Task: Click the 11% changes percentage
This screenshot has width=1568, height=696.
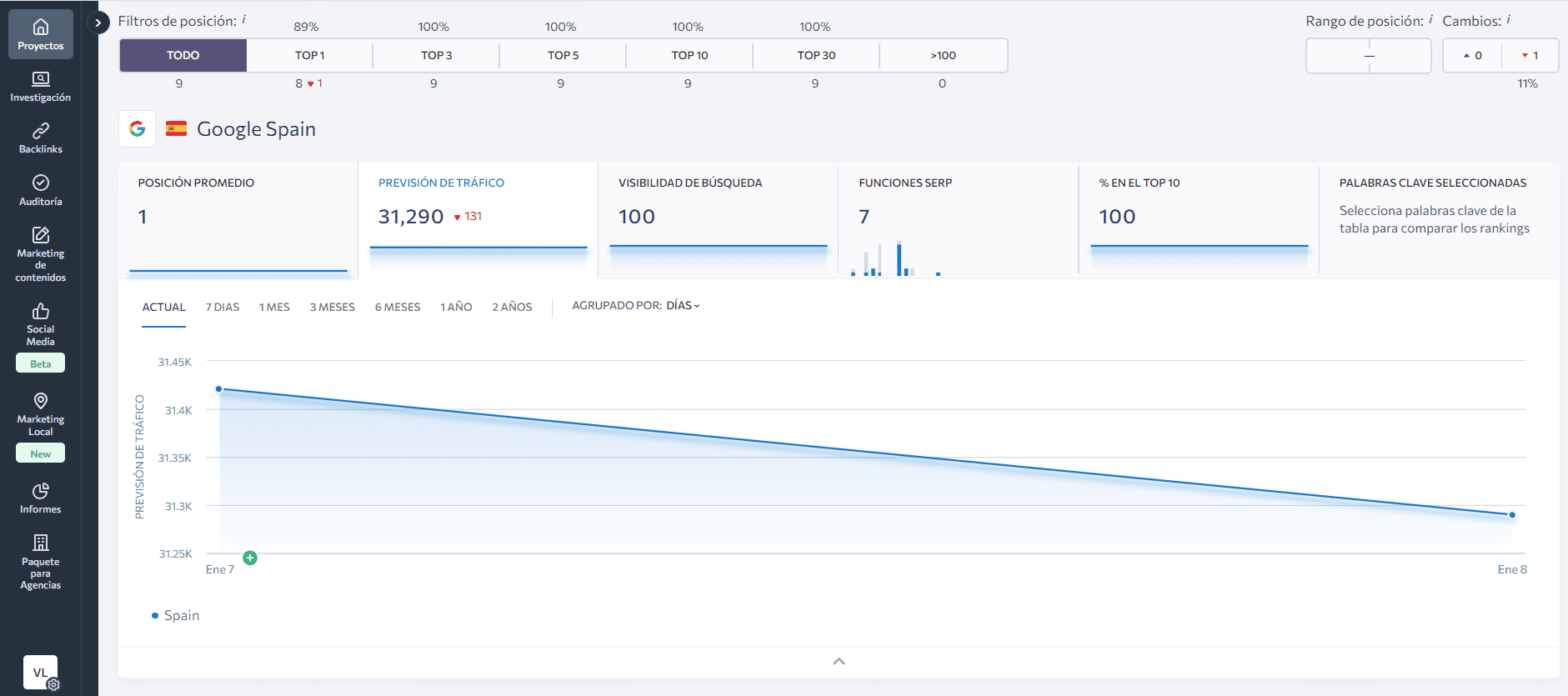Action: click(1527, 83)
